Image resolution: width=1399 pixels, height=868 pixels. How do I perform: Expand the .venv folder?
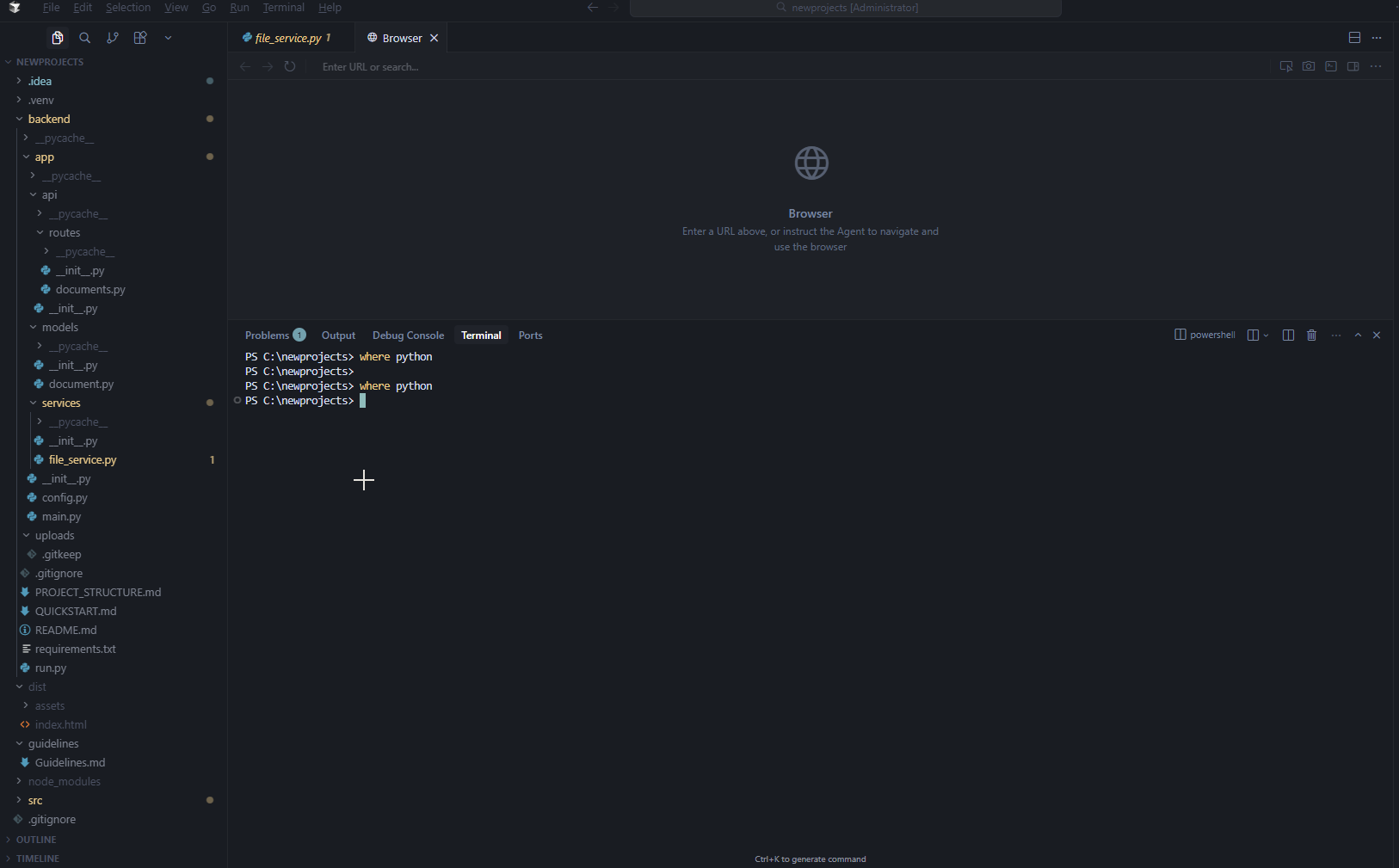tap(114, 100)
